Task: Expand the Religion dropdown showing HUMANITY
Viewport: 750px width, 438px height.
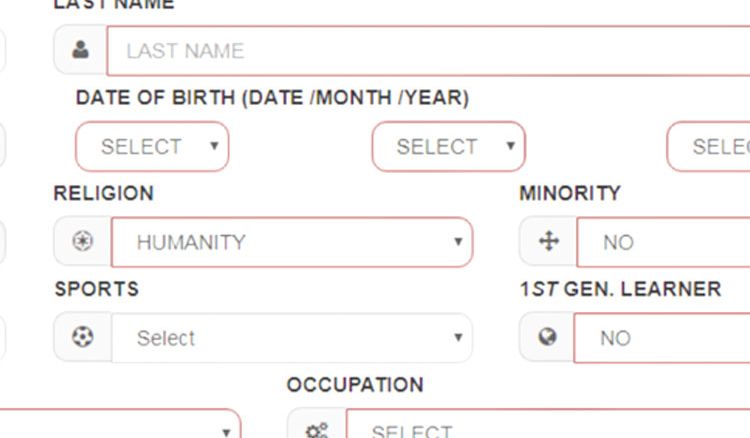Action: (x=292, y=242)
